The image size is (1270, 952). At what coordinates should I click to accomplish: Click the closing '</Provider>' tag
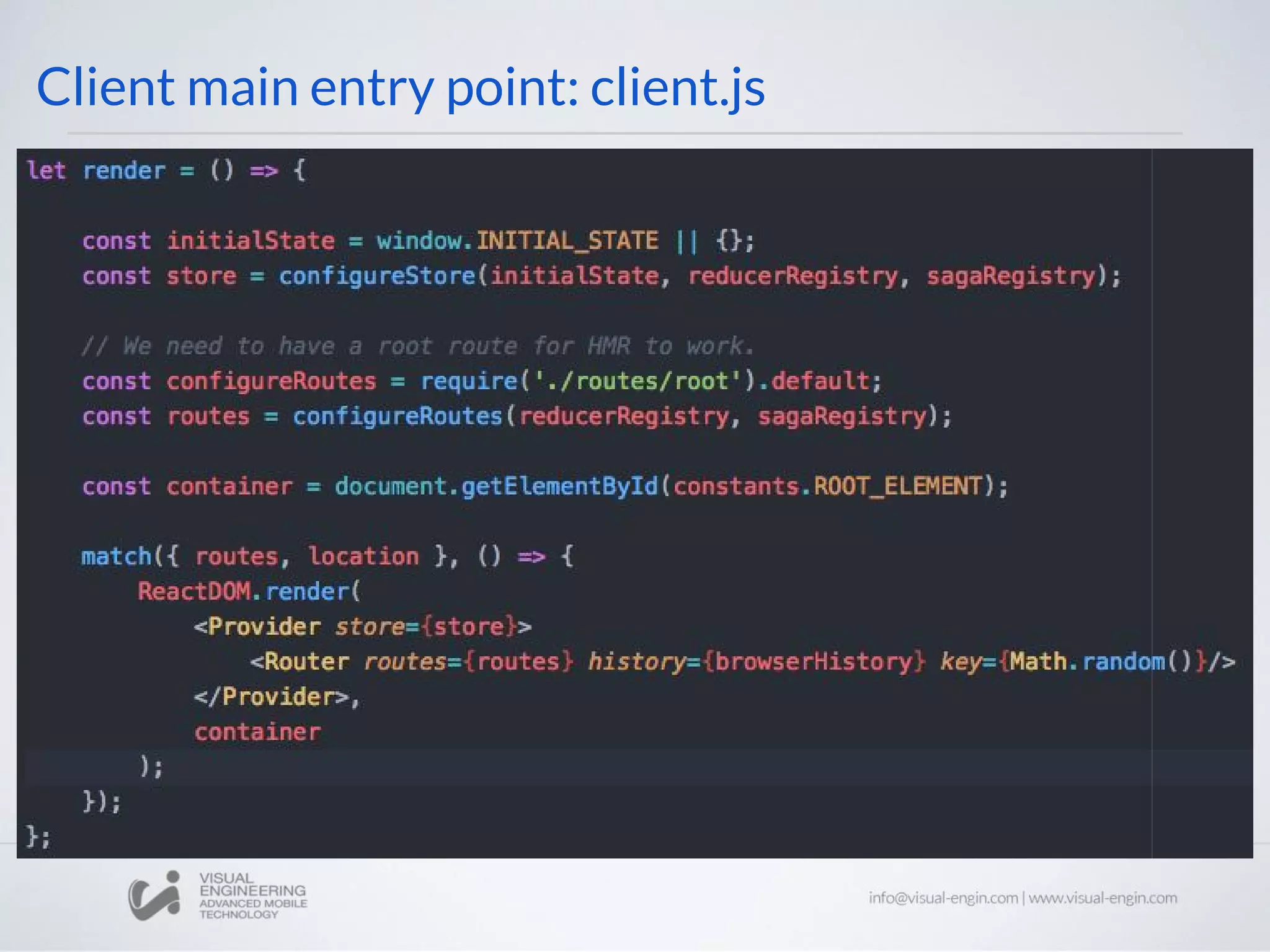[x=272, y=697]
